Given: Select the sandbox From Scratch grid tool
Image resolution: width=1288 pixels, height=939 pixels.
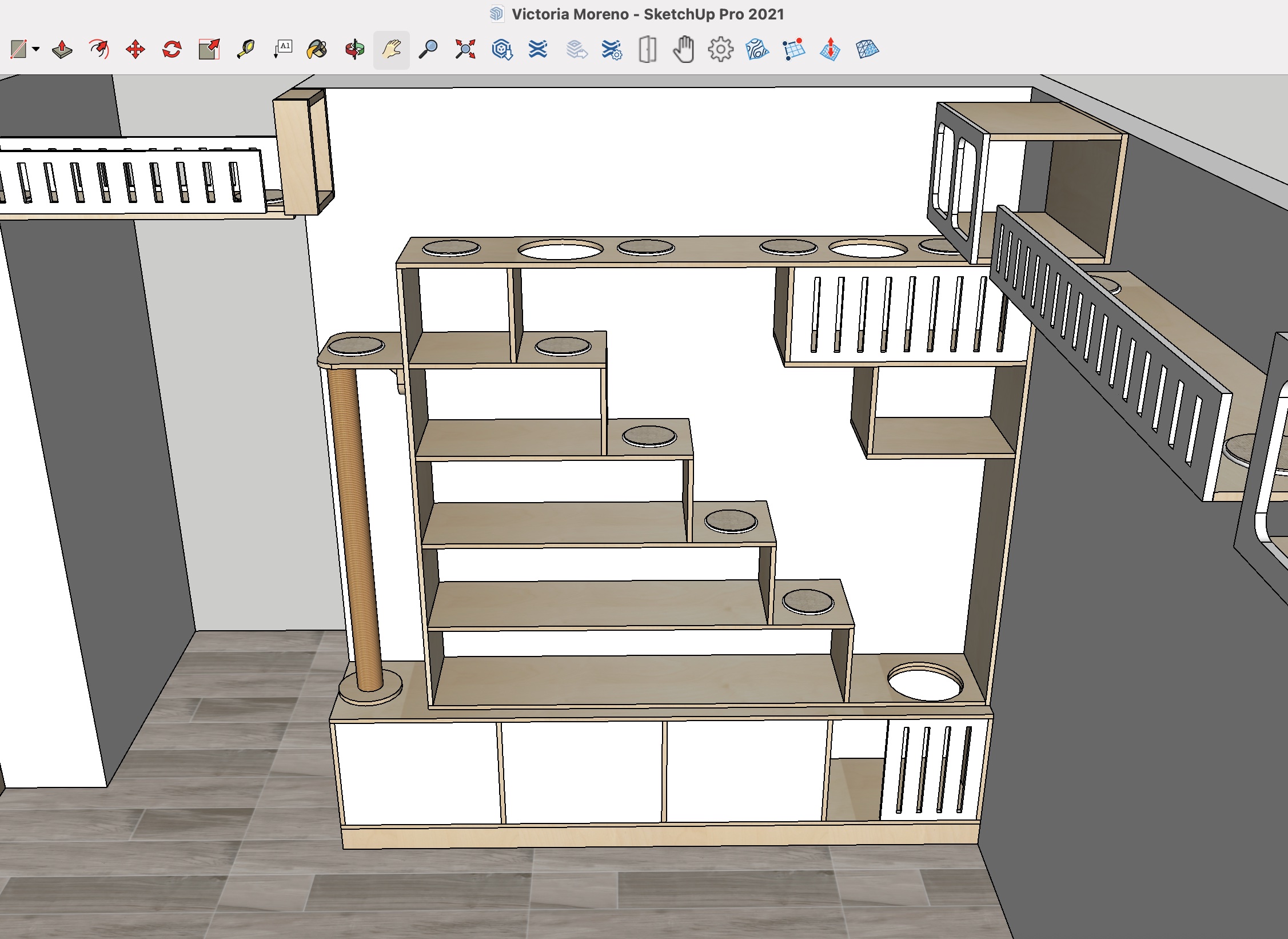Looking at the screenshot, I should pyautogui.click(x=794, y=49).
